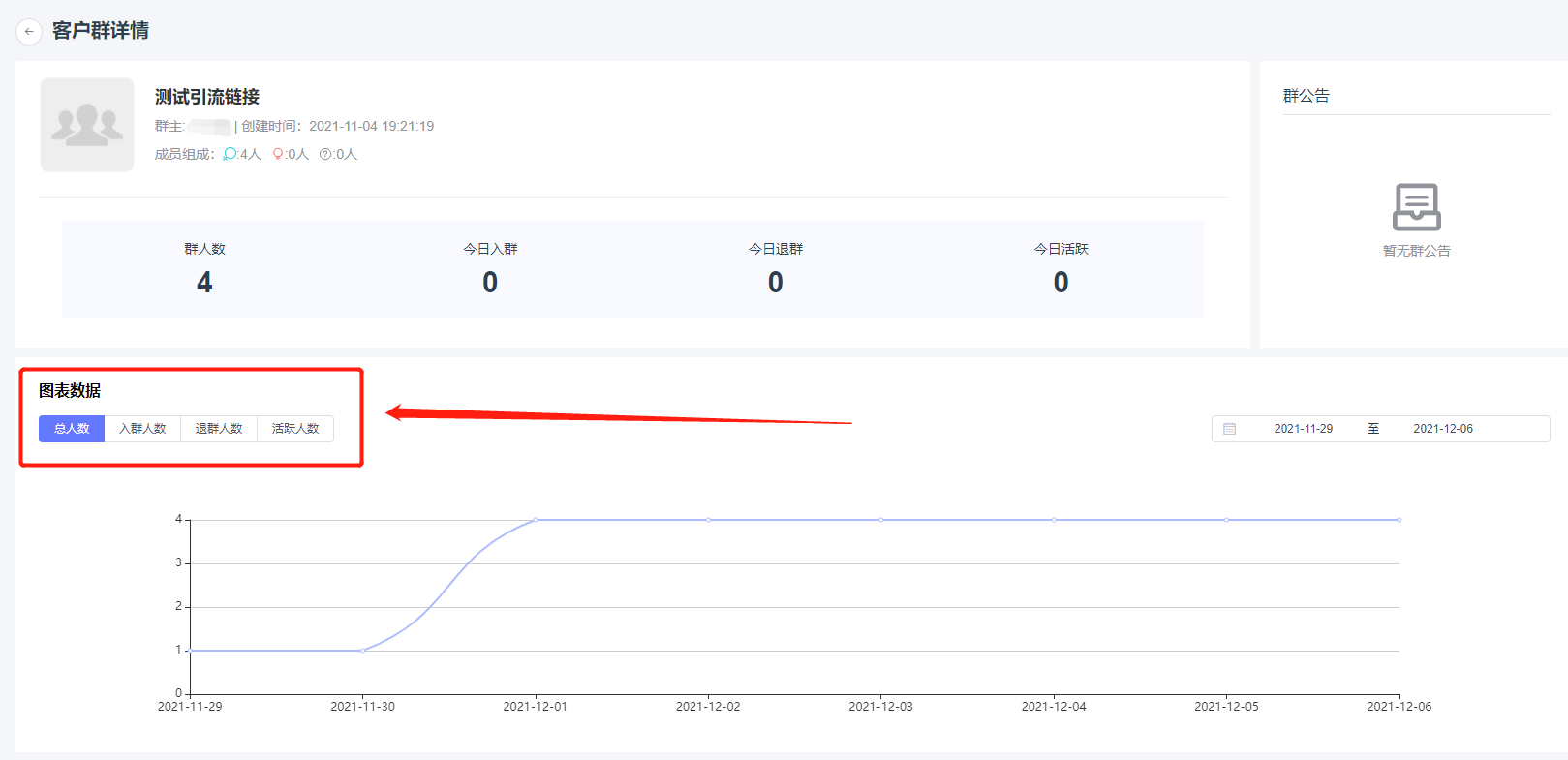Image resolution: width=1568 pixels, height=760 pixels.
Task: Switch chart to 总人数 tab
Action: (x=72, y=429)
